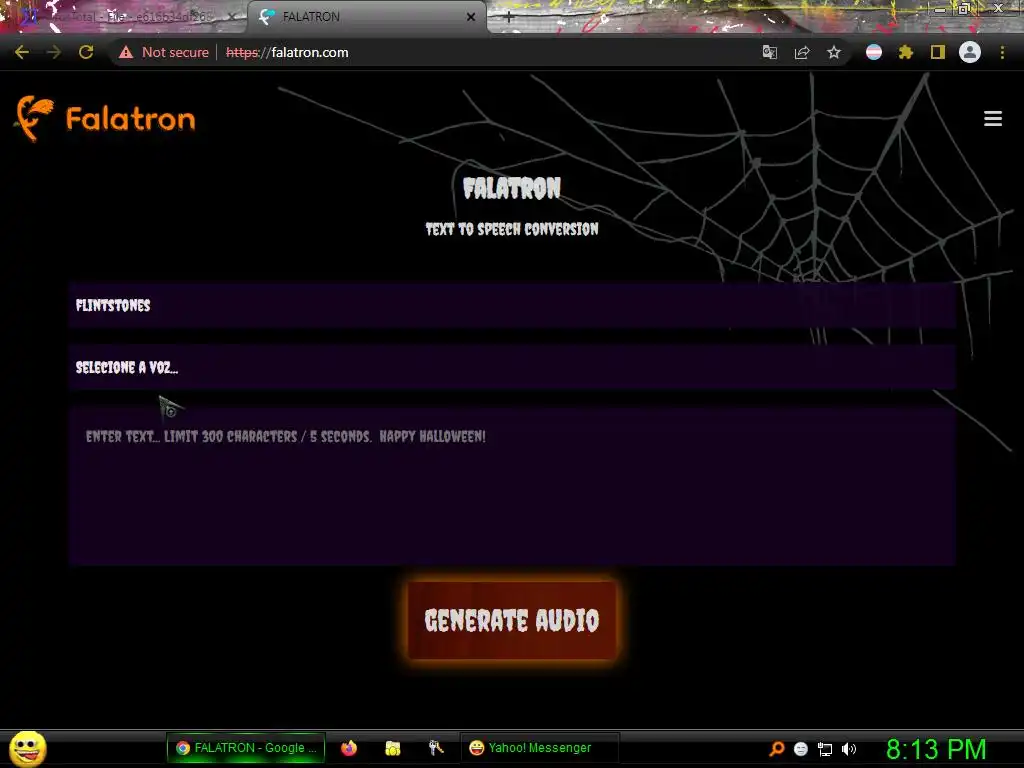Open the Chrome profile avatar
This screenshot has width=1024, height=768.
click(x=970, y=52)
